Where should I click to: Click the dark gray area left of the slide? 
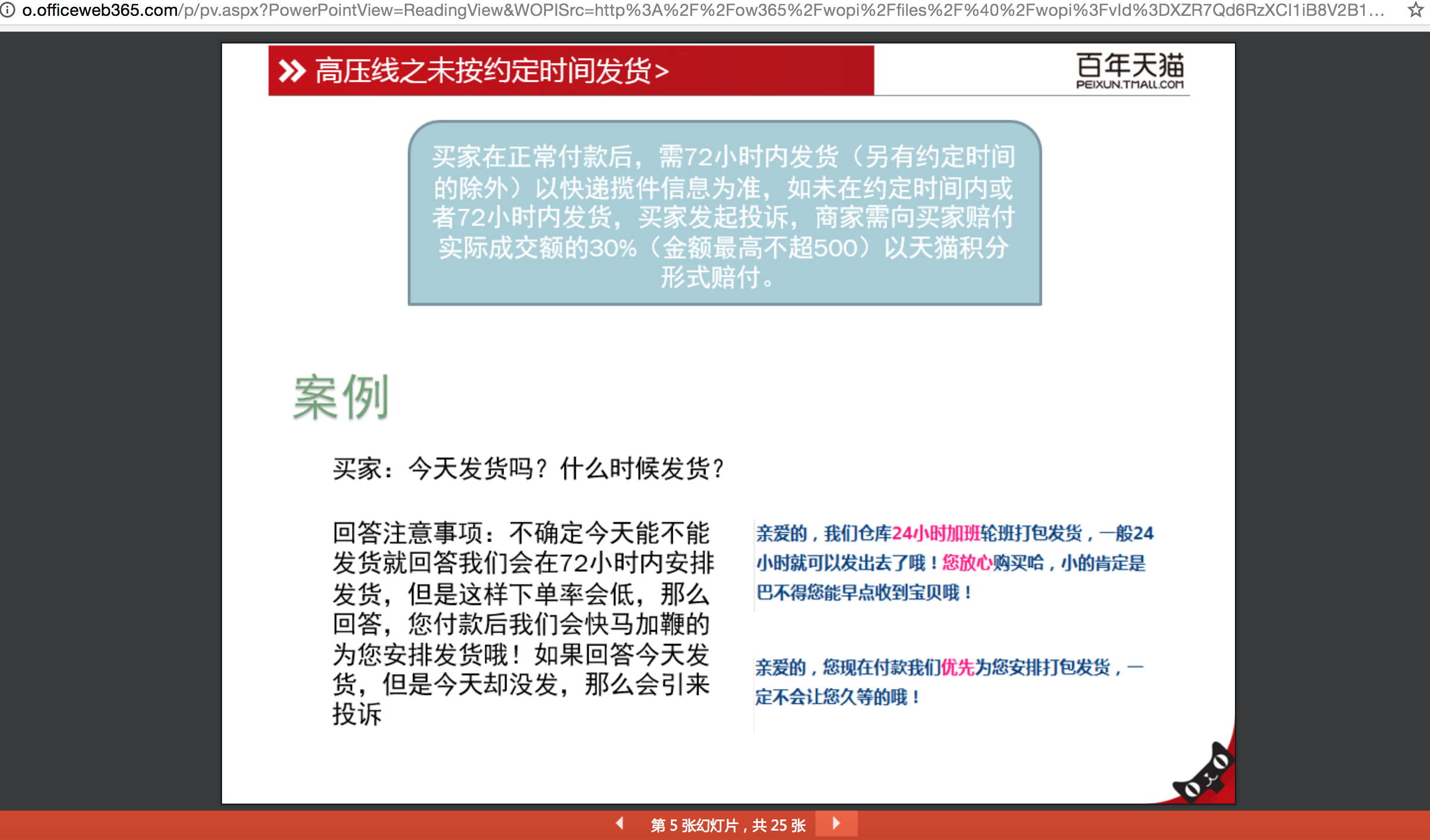pos(110,411)
